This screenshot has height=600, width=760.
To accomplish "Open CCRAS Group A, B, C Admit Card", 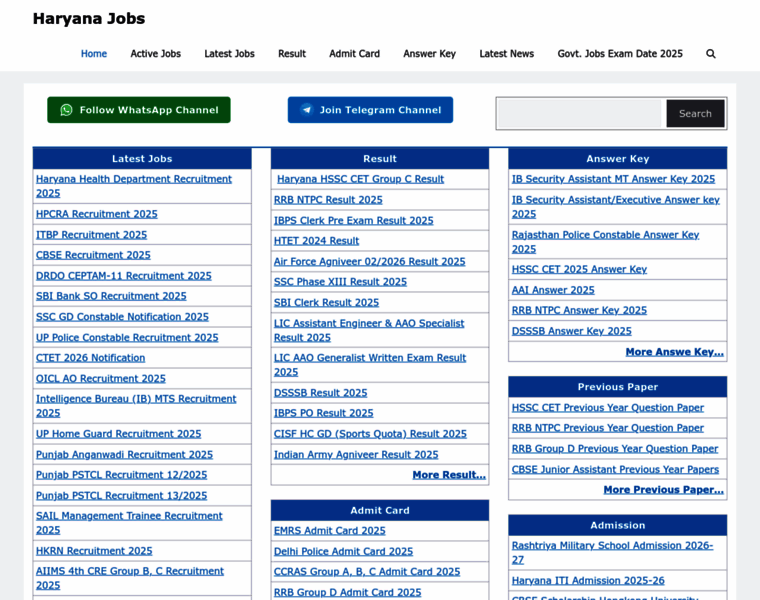I will point(367,572).
